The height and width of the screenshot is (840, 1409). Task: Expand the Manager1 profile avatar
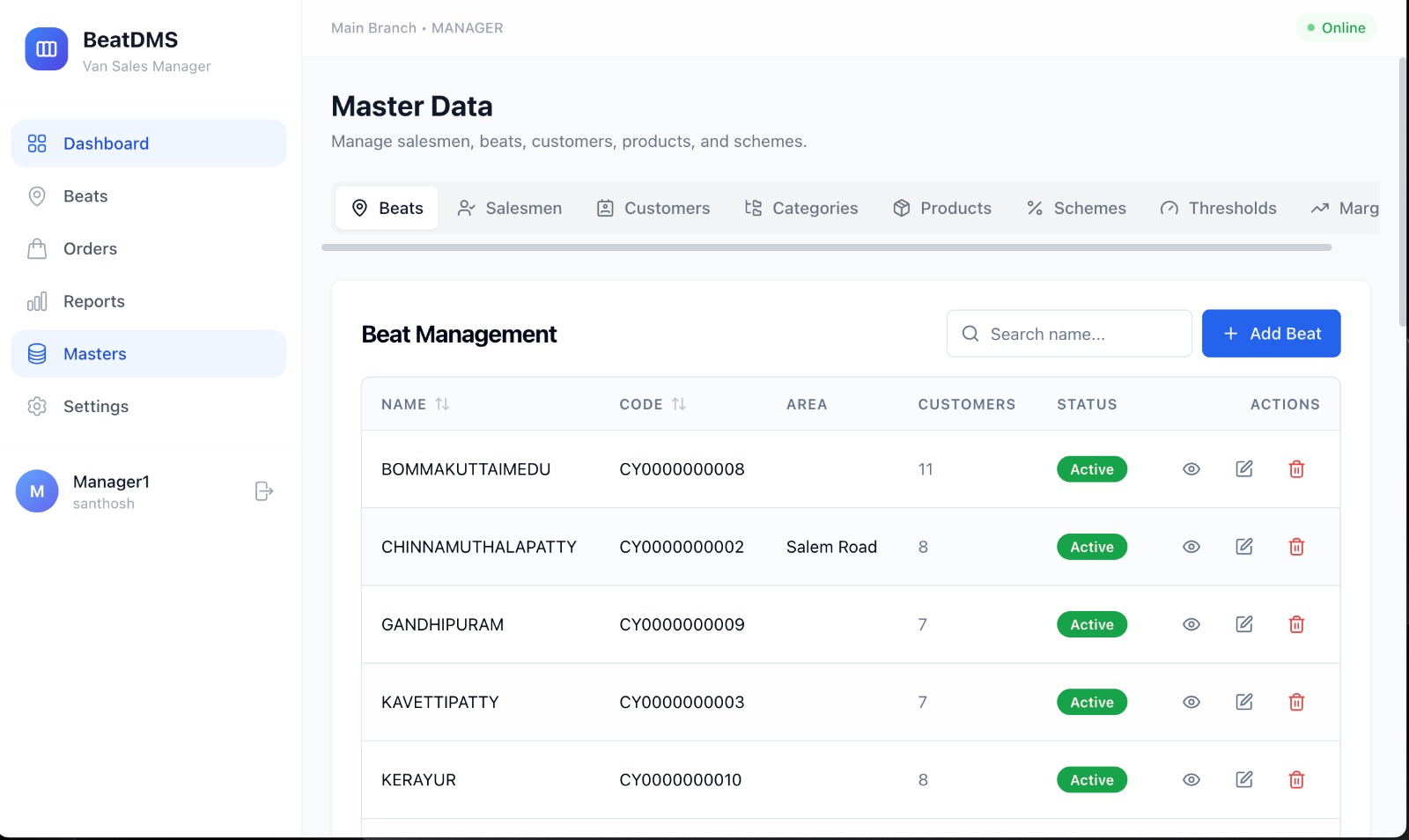pos(36,490)
